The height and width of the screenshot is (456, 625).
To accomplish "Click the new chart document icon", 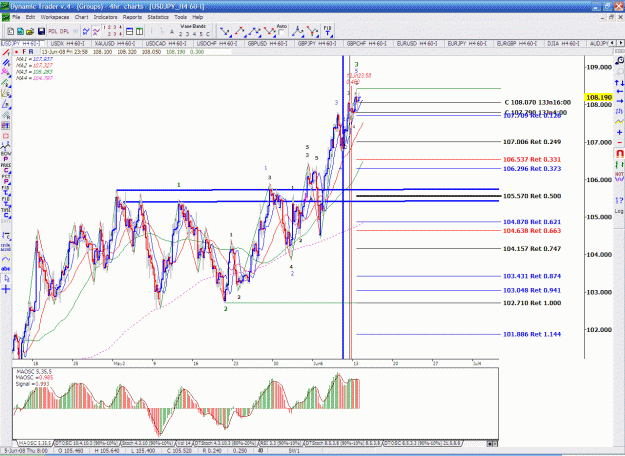I will [x=11, y=31].
